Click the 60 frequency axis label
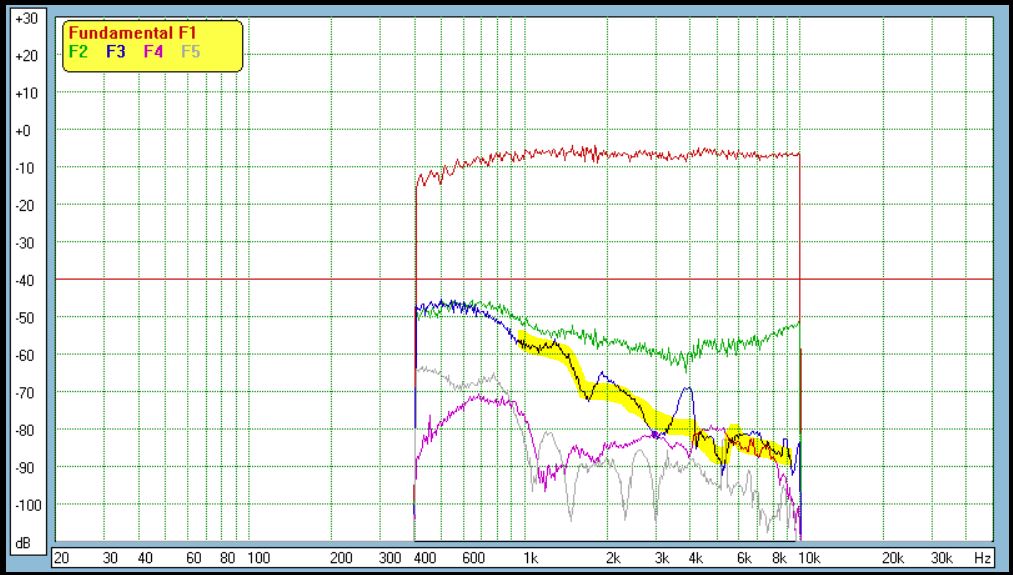 click(194, 558)
